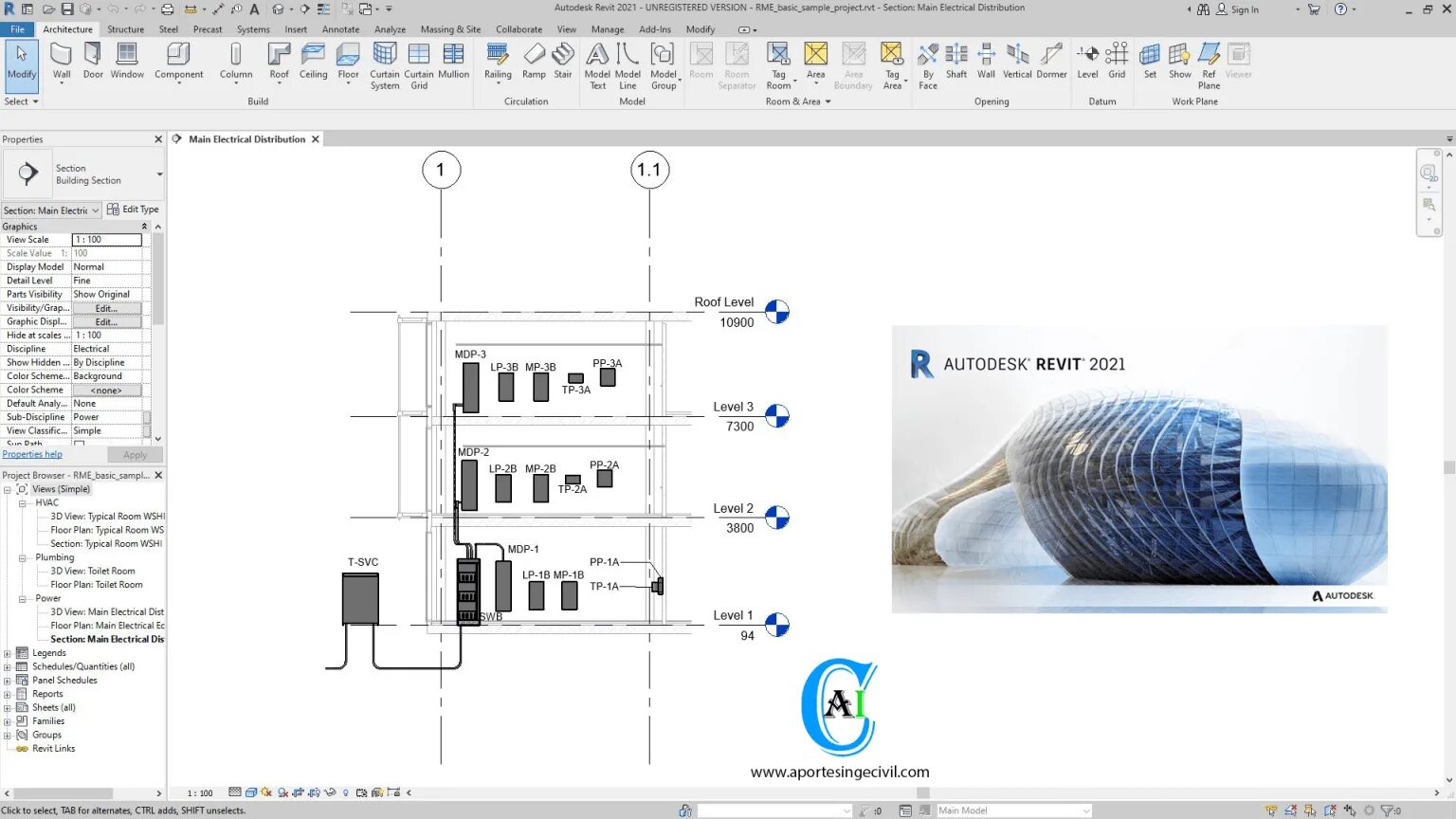Click the Ref Plane tool

[x=1210, y=66]
